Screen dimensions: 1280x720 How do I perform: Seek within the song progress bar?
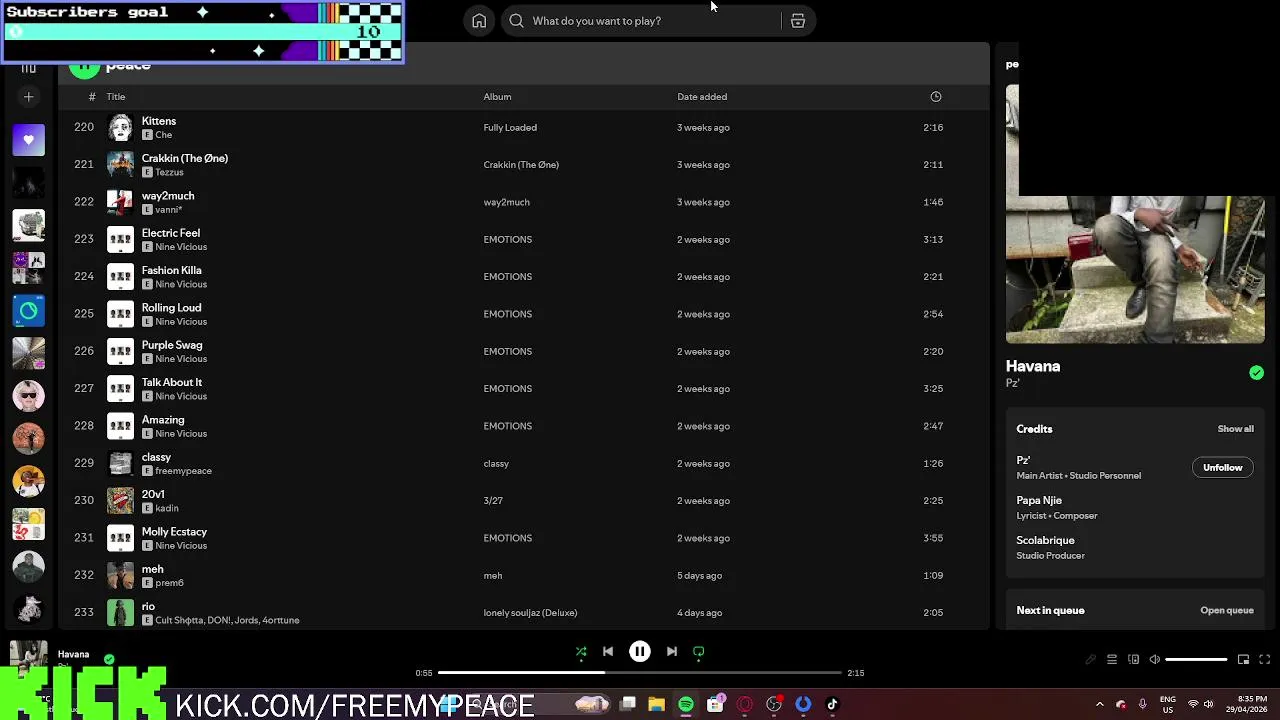point(640,673)
